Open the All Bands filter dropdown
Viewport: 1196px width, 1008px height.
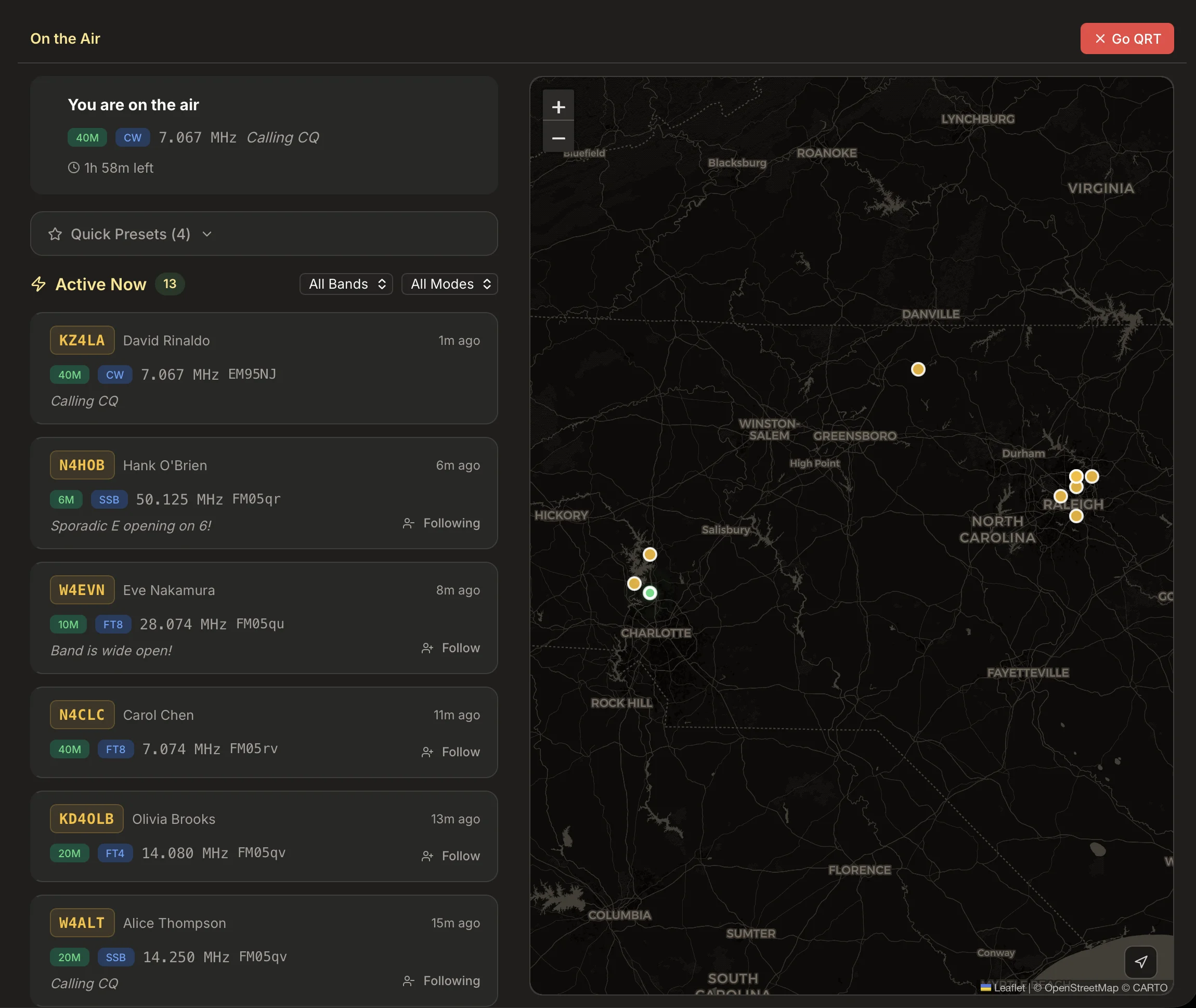[x=346, y=284]
